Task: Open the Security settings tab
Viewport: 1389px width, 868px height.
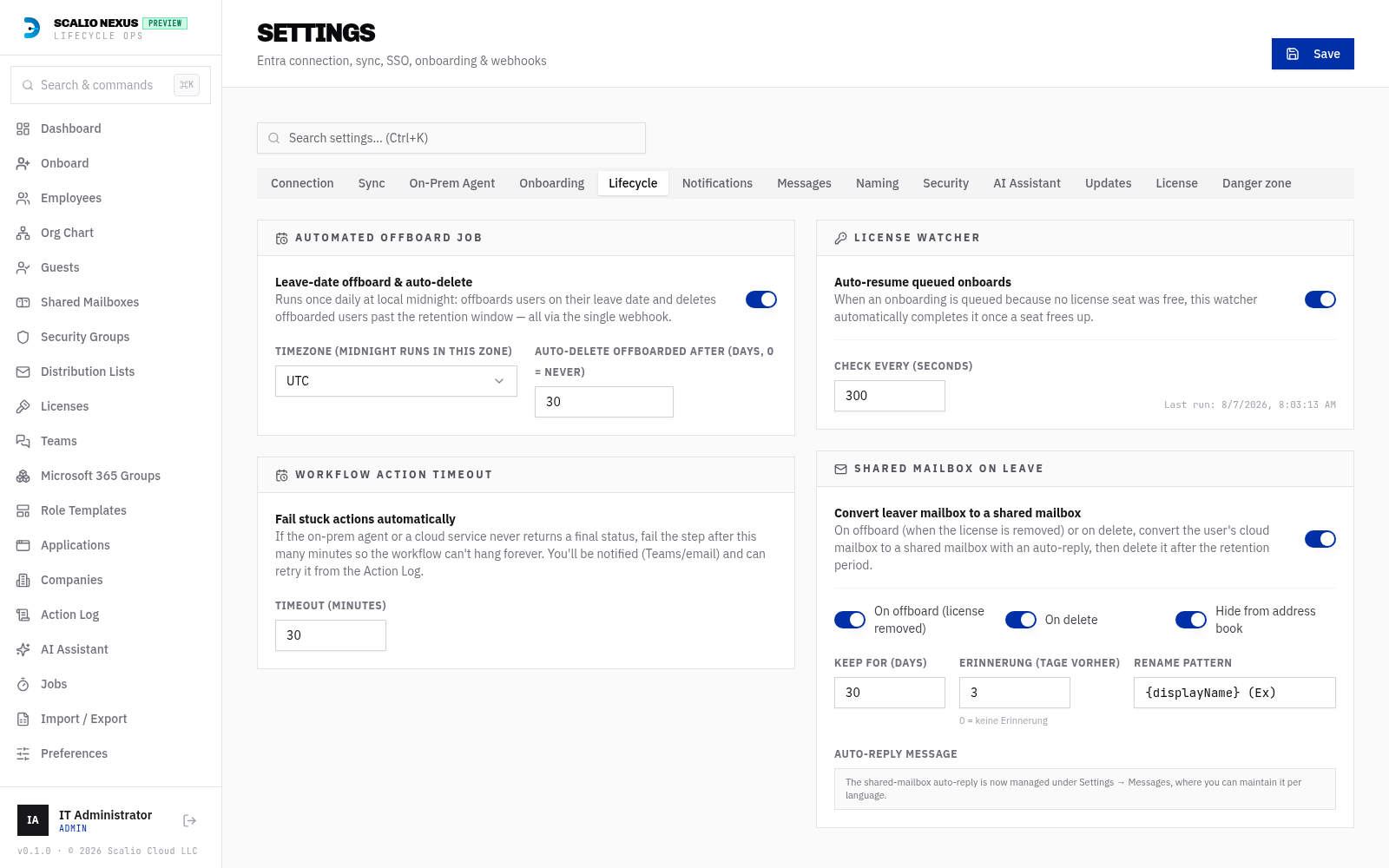Action: (x=945, y=183)
